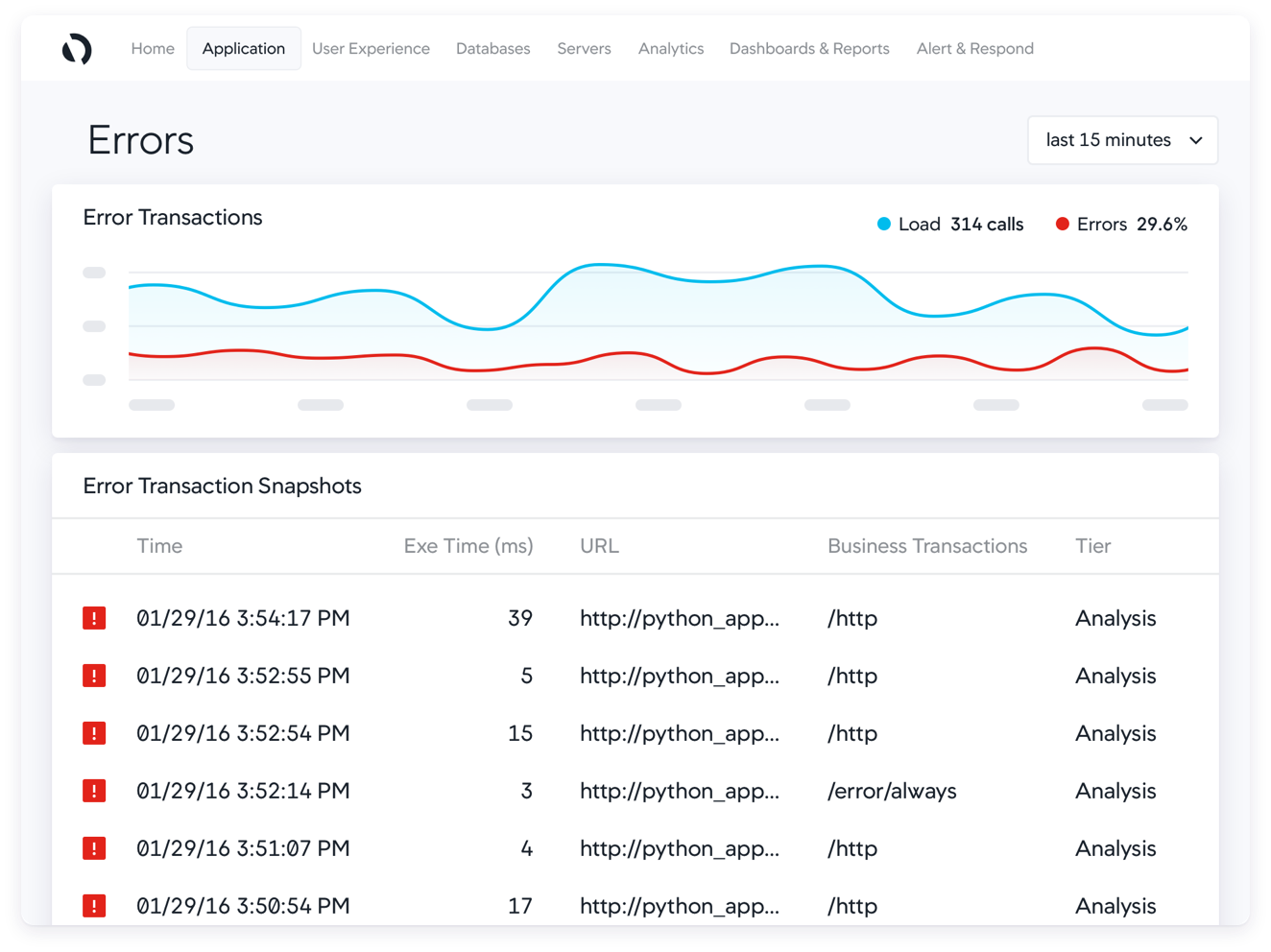
Task: Open the Analytics tab
Action: click(x=670, y=49)
